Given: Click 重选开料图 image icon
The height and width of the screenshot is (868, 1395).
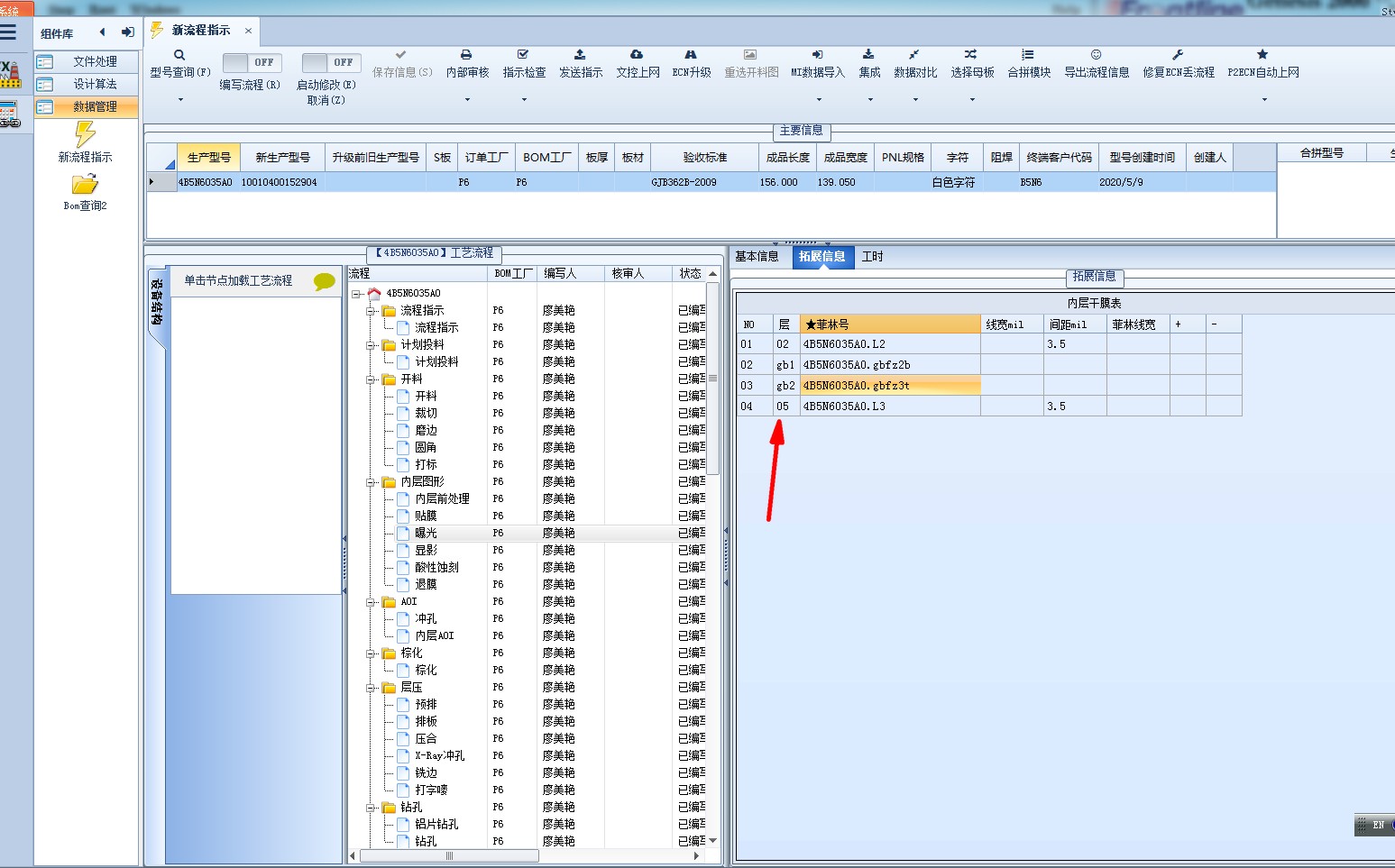Looking at the screenshot, I should point(750,55).
